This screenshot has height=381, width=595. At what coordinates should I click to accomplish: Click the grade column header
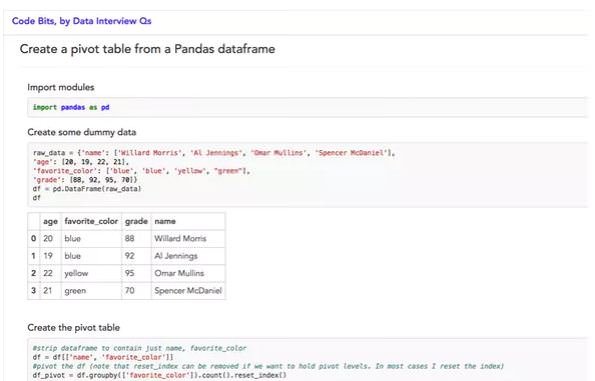136,221
